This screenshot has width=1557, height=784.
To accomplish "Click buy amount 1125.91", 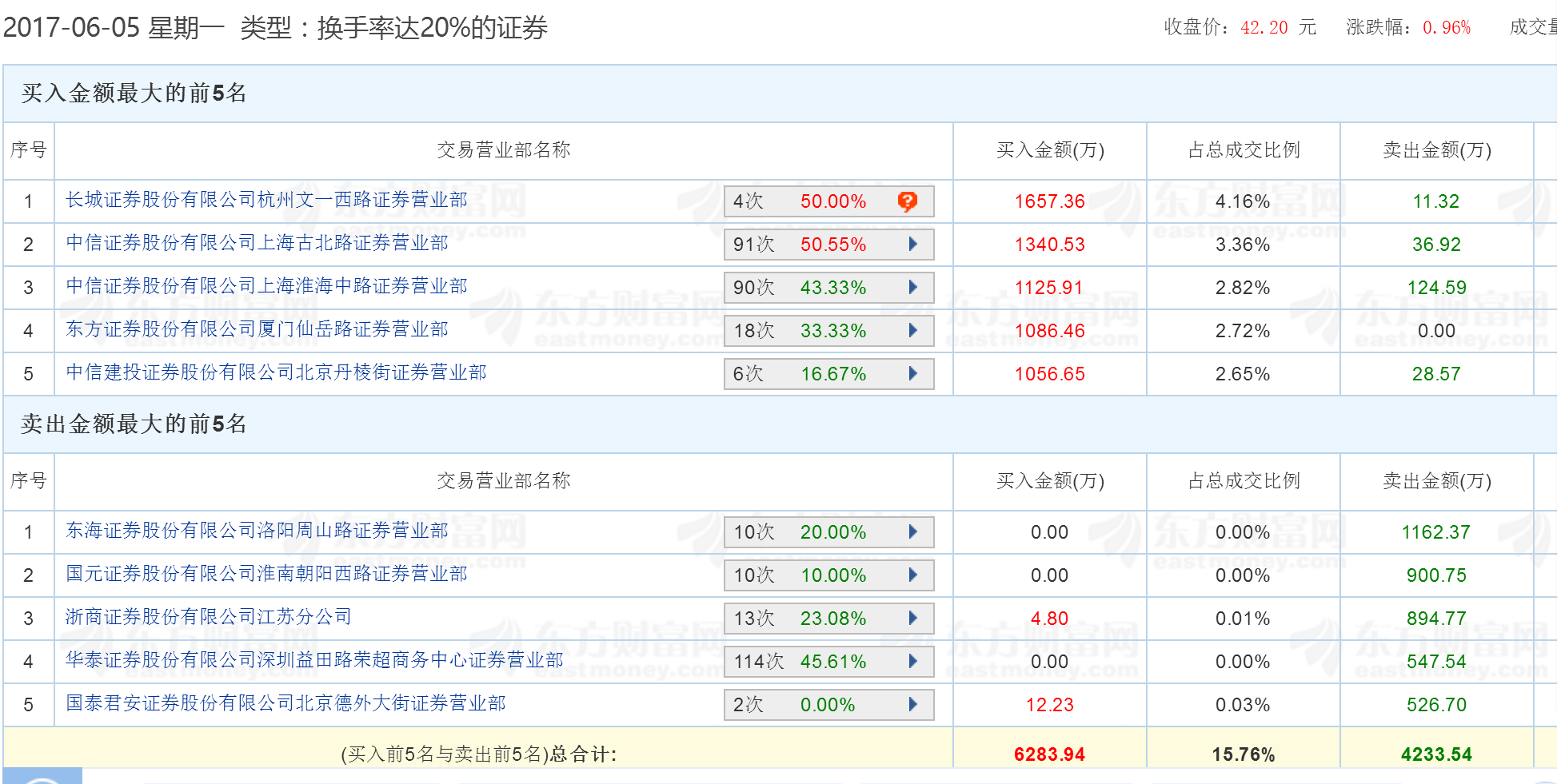I will pyautogui.click(x=1049, y=288).
